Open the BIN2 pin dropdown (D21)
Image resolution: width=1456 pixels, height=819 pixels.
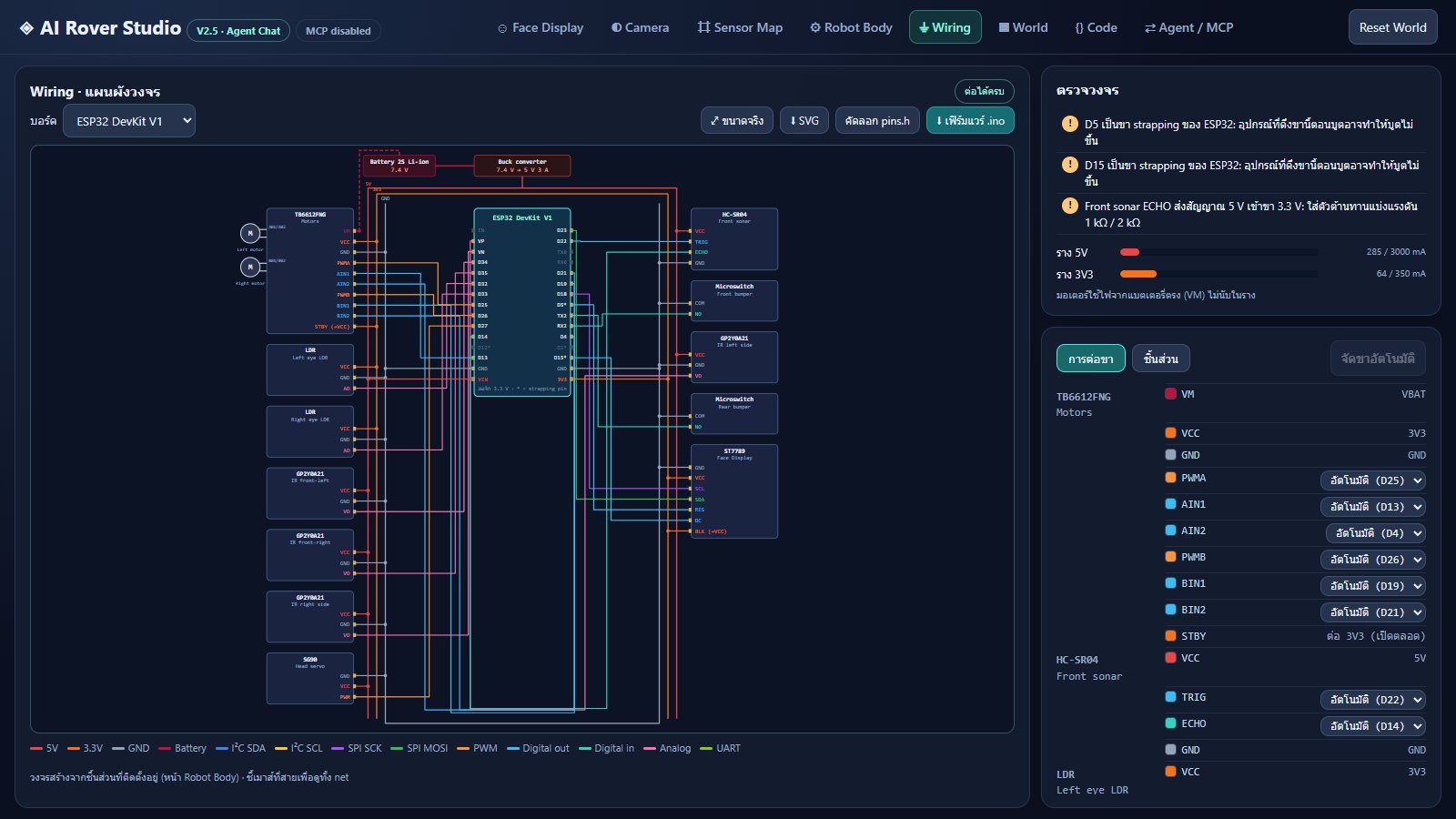[x=1373, y=612]
